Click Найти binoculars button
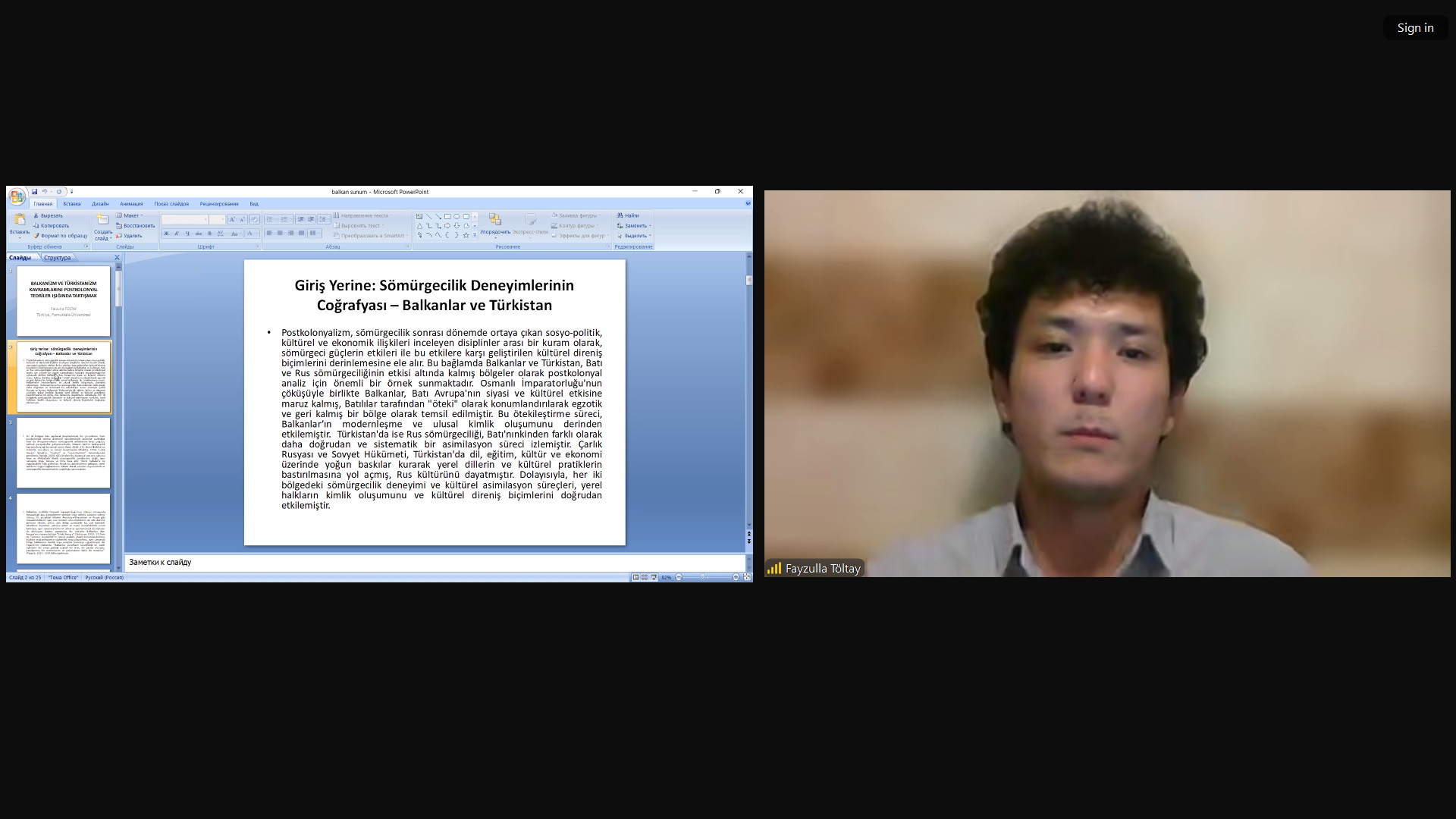Viewport: 1456px width, 819px height. coord(628,216)
